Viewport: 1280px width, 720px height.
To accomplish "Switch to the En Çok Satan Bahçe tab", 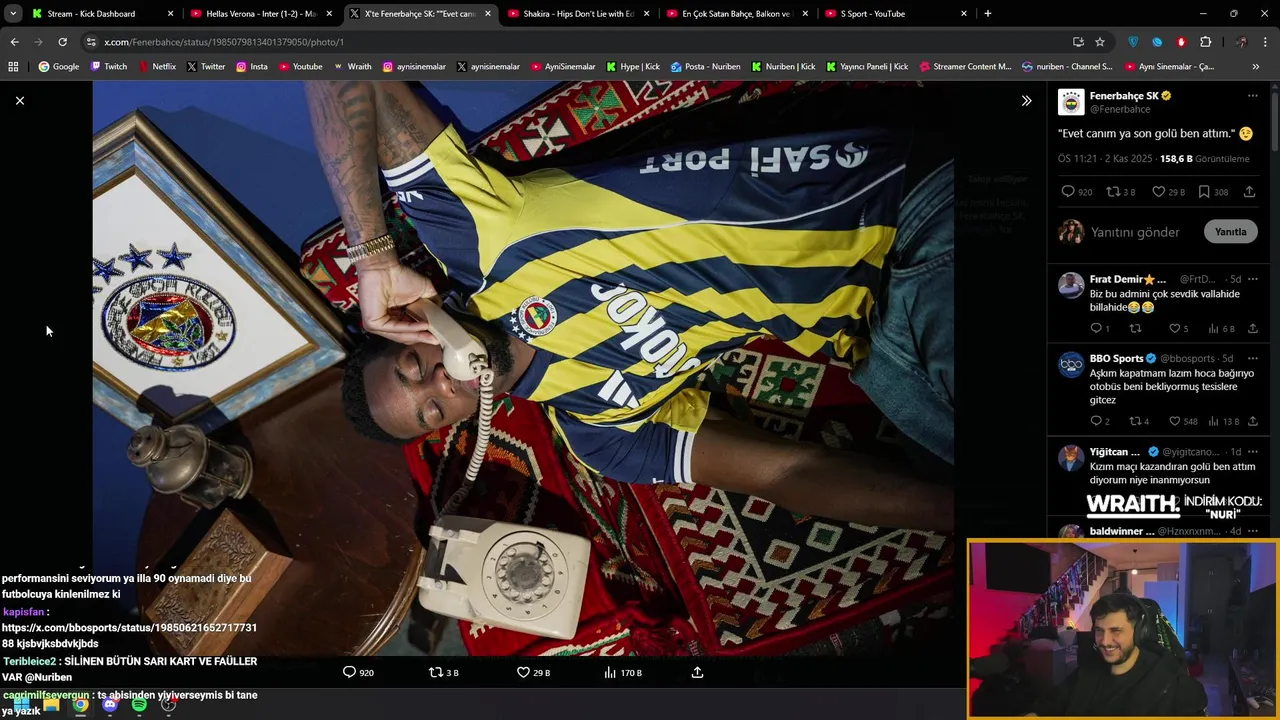I will click(736, 14).
